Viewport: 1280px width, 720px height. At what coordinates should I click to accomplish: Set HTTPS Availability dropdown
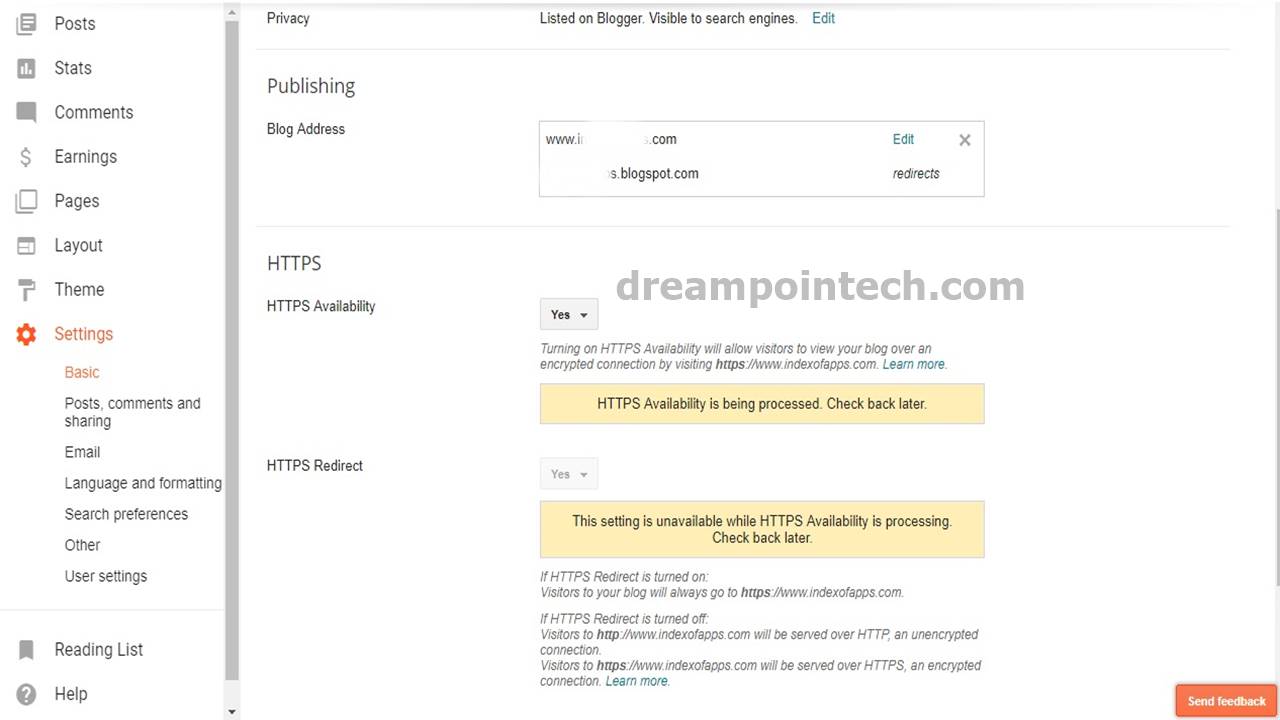coord(568,314)
